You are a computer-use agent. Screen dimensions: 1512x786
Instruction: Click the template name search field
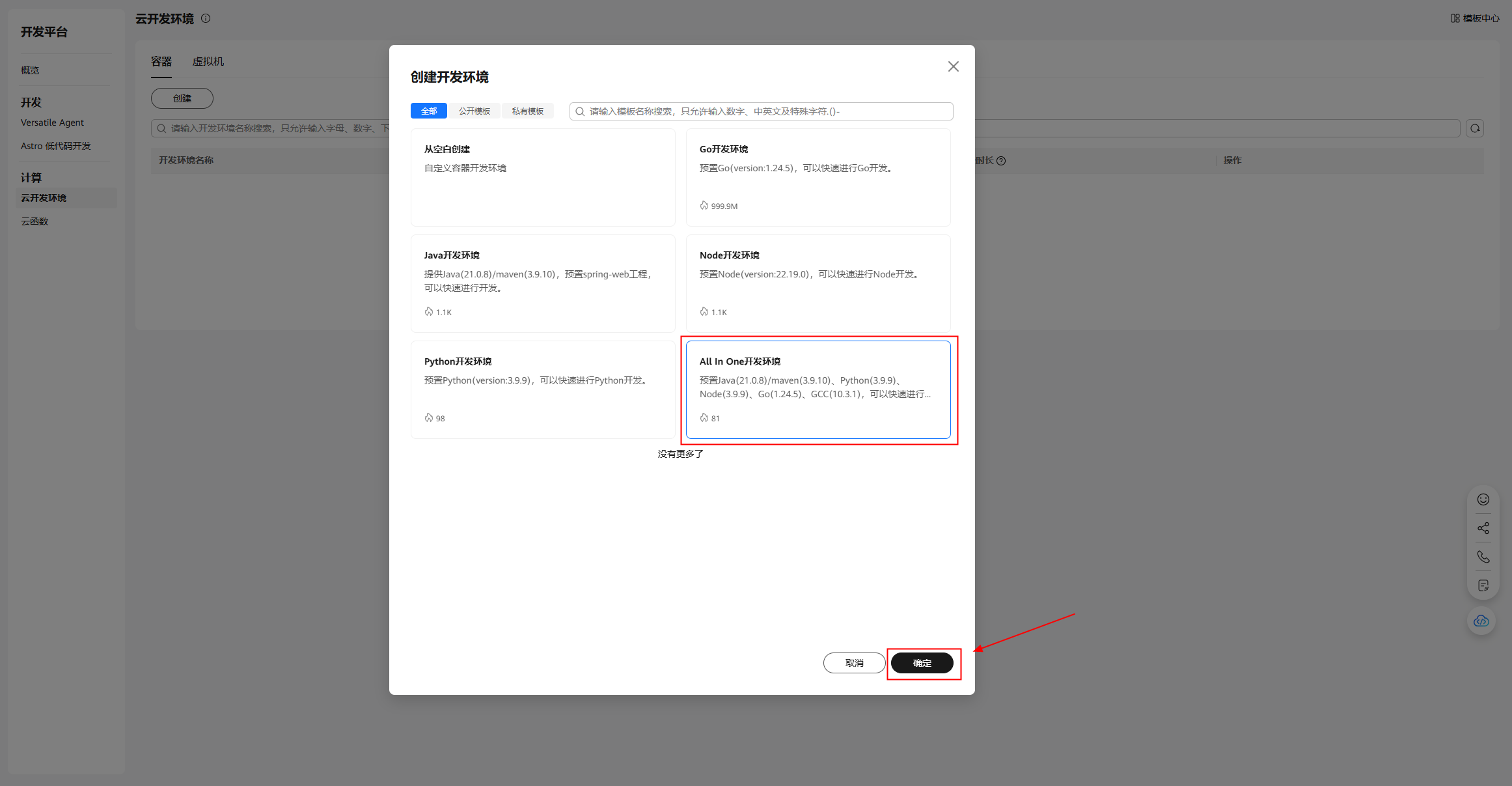tap(762, 111)
